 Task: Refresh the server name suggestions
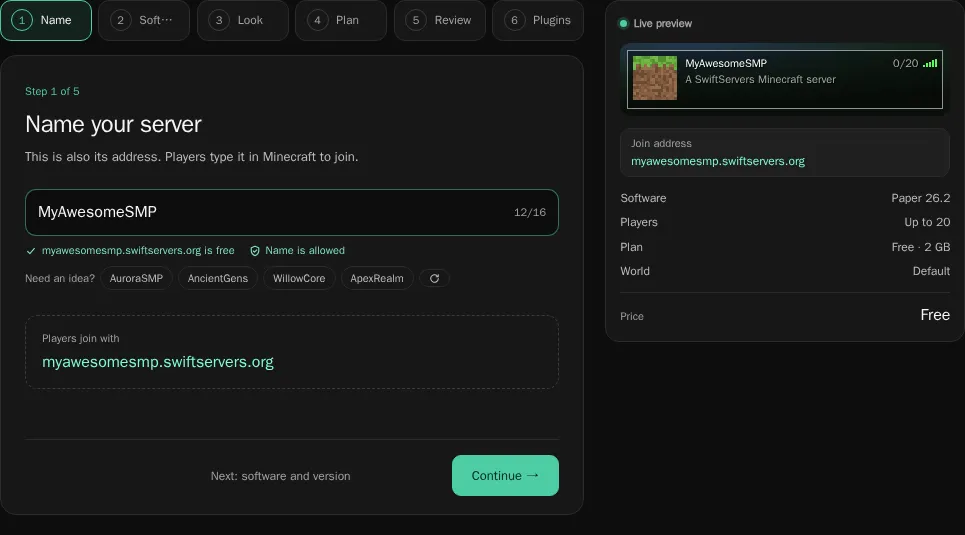click(434, 278)
